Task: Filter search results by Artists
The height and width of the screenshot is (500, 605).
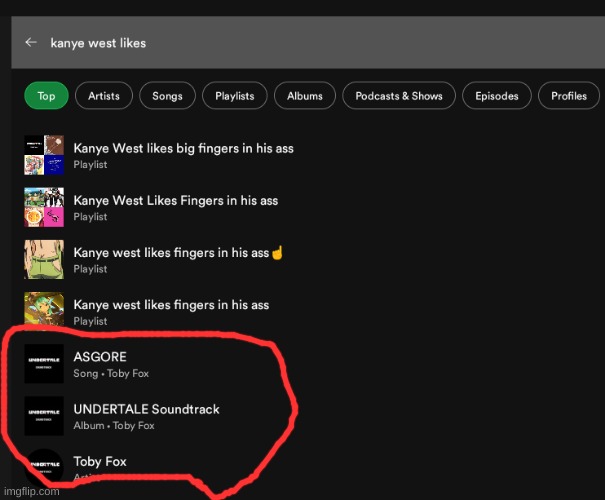Action: pyautogui.click(x=104, y=96)
